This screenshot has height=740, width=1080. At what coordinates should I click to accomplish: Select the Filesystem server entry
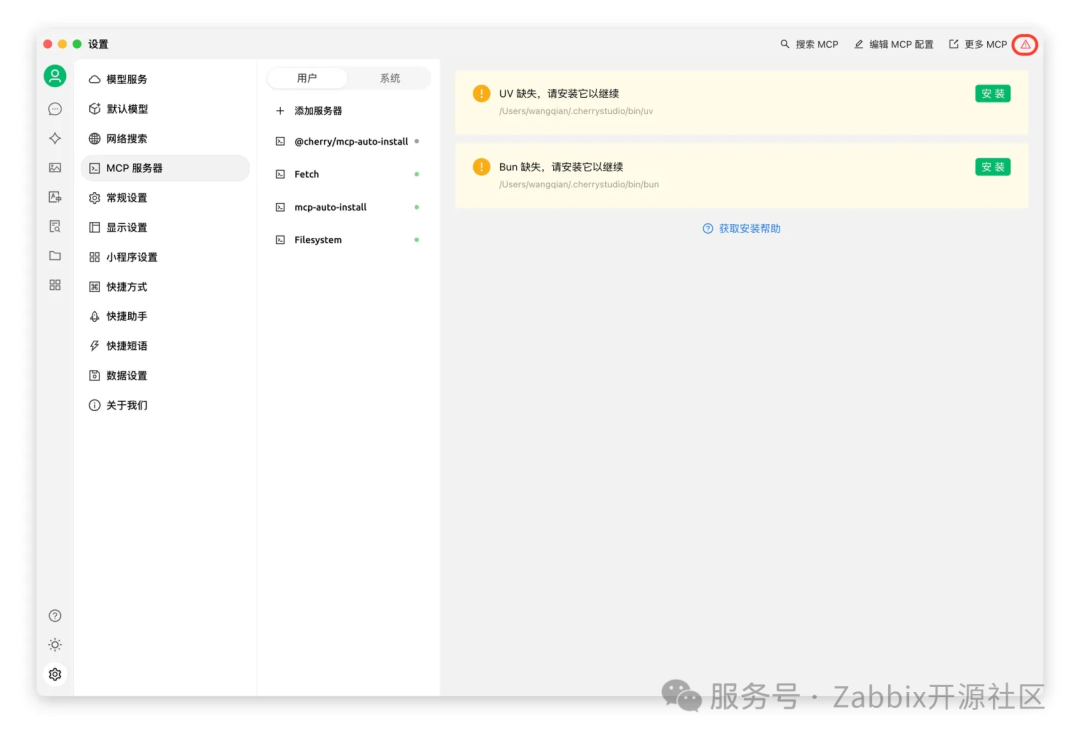[318, 240]
